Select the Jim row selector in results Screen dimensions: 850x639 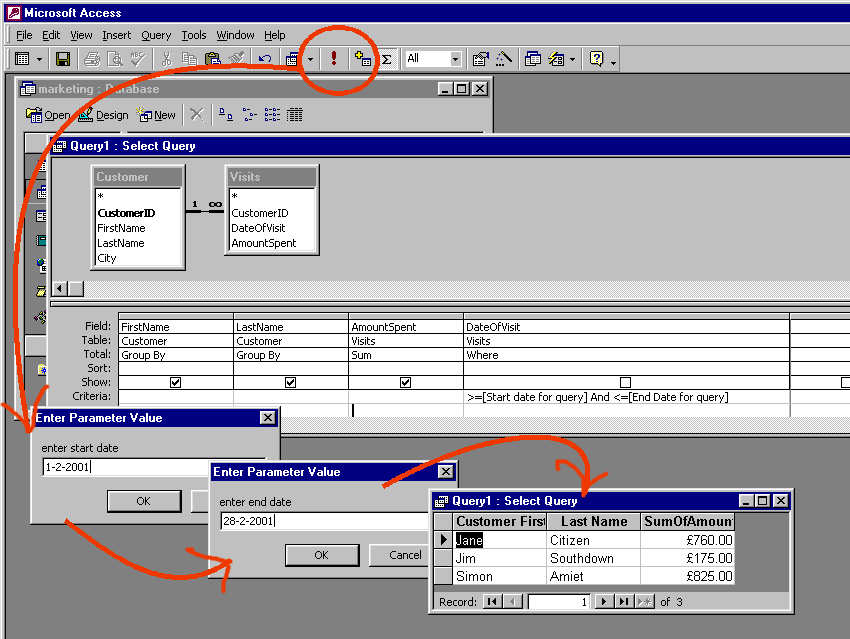tap(443, 558)
